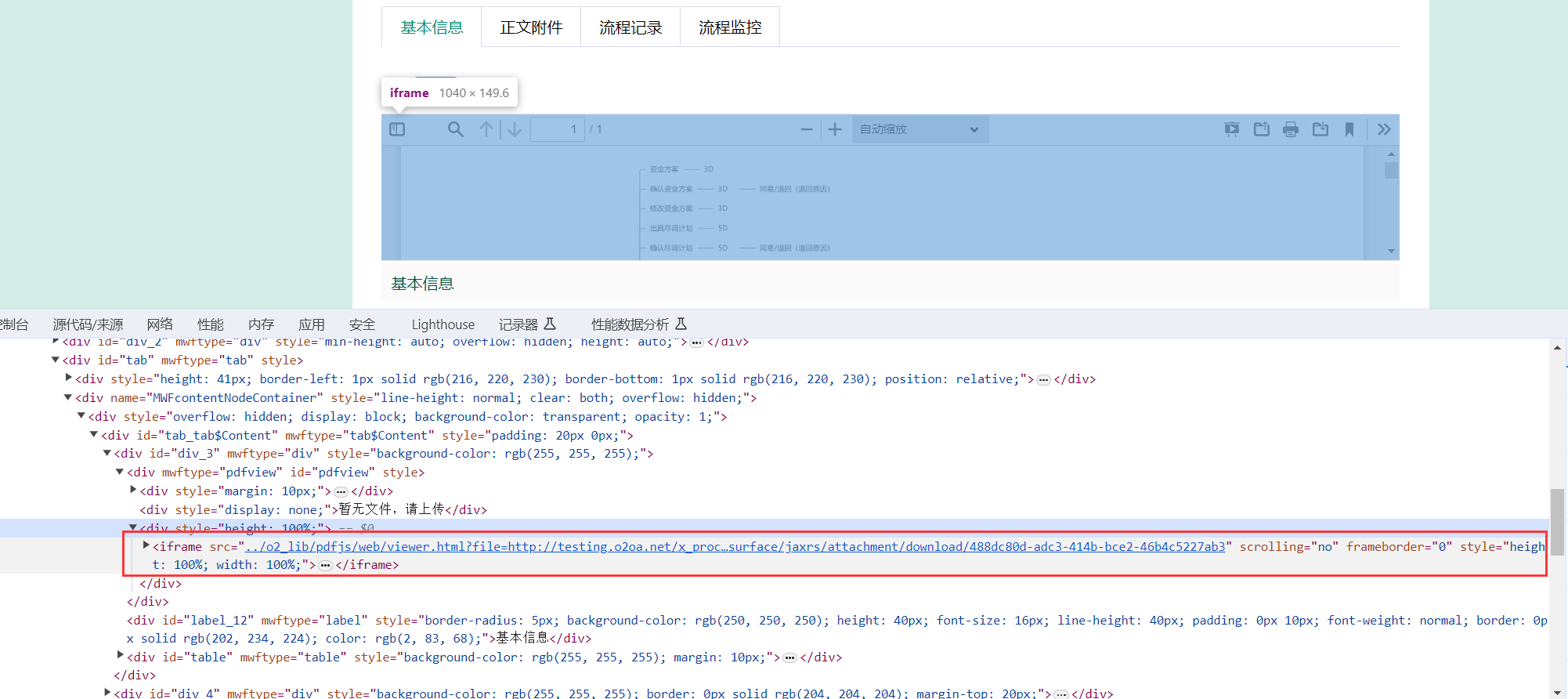The image size is (1568, 699).
Task: Click the DevTools elements vertical scrollbar thumb
Action: click(x=1557, y=521)
